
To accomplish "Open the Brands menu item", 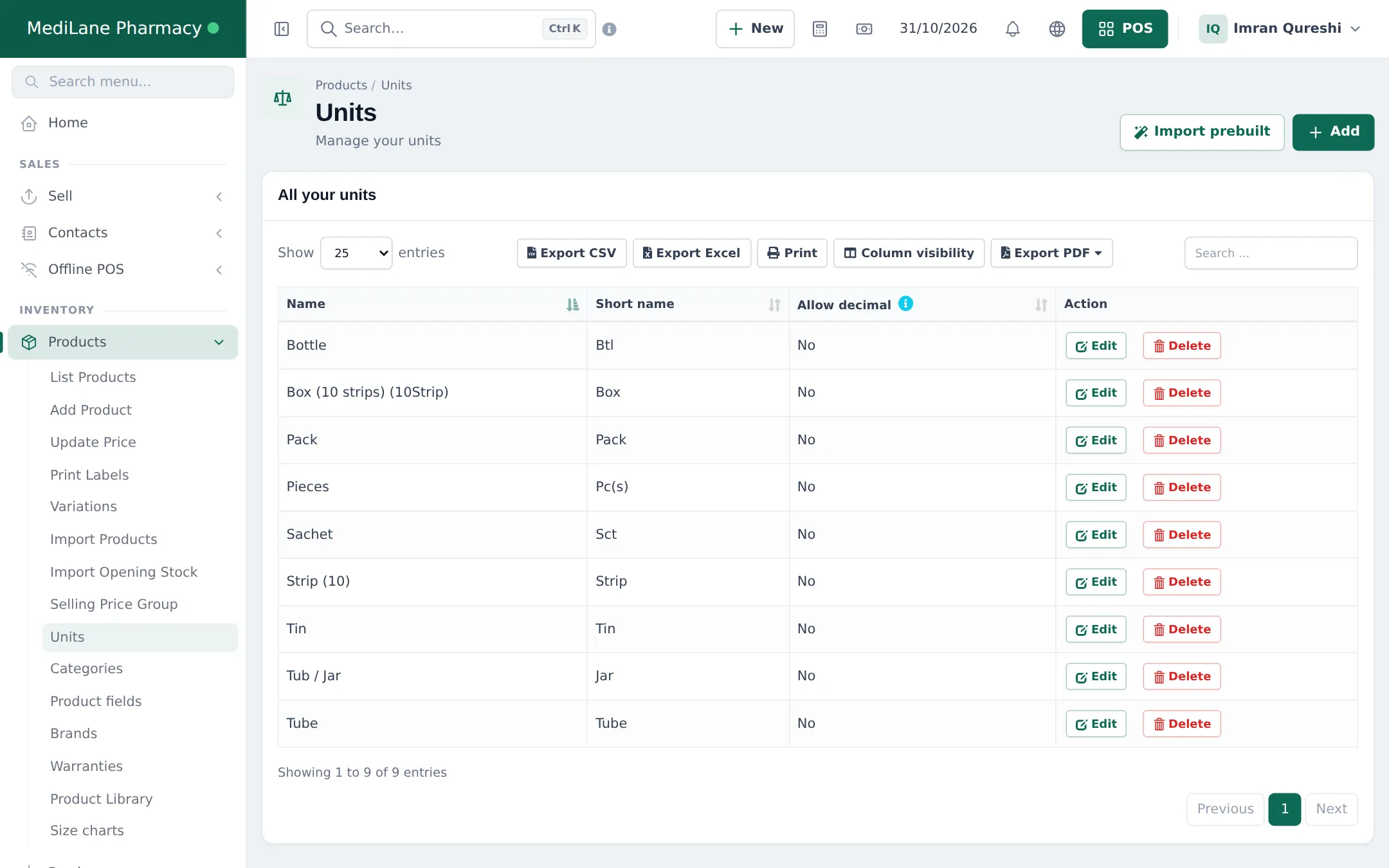I will (73, 734).
